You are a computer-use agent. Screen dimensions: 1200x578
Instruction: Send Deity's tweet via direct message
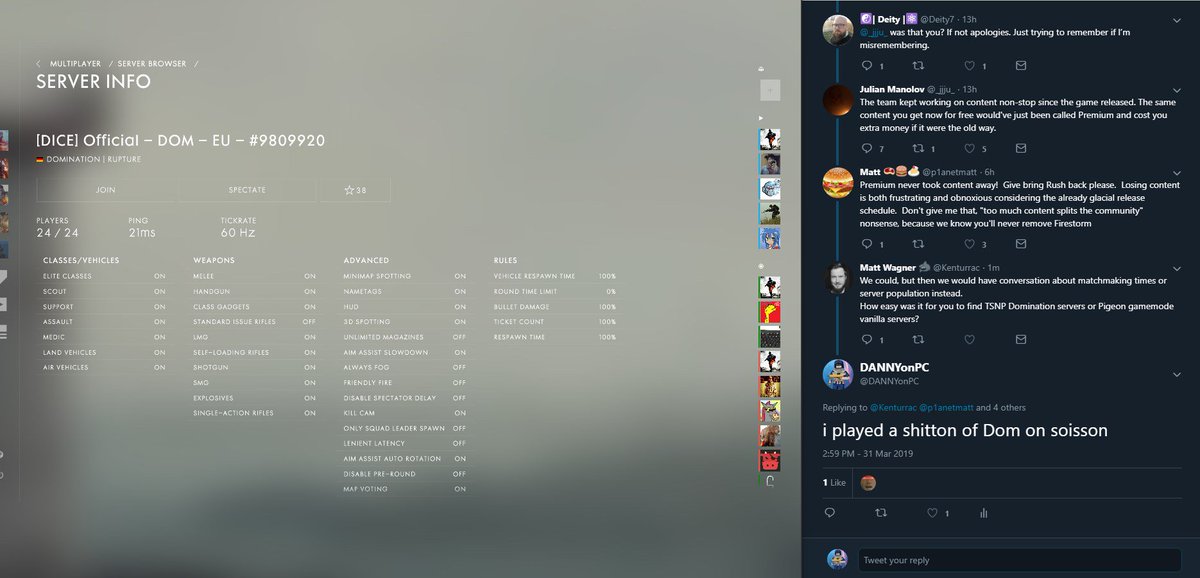pyautogui.click(x=1020, y=66)
